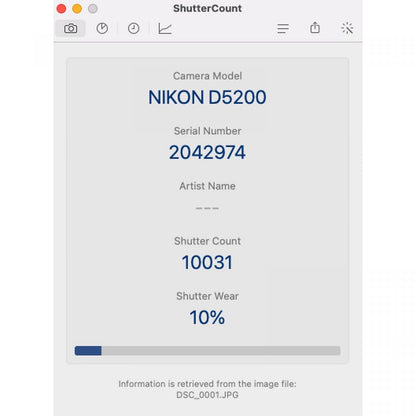
Task: Select the NIKON D5200 camera model text
Action: (207, 97)
